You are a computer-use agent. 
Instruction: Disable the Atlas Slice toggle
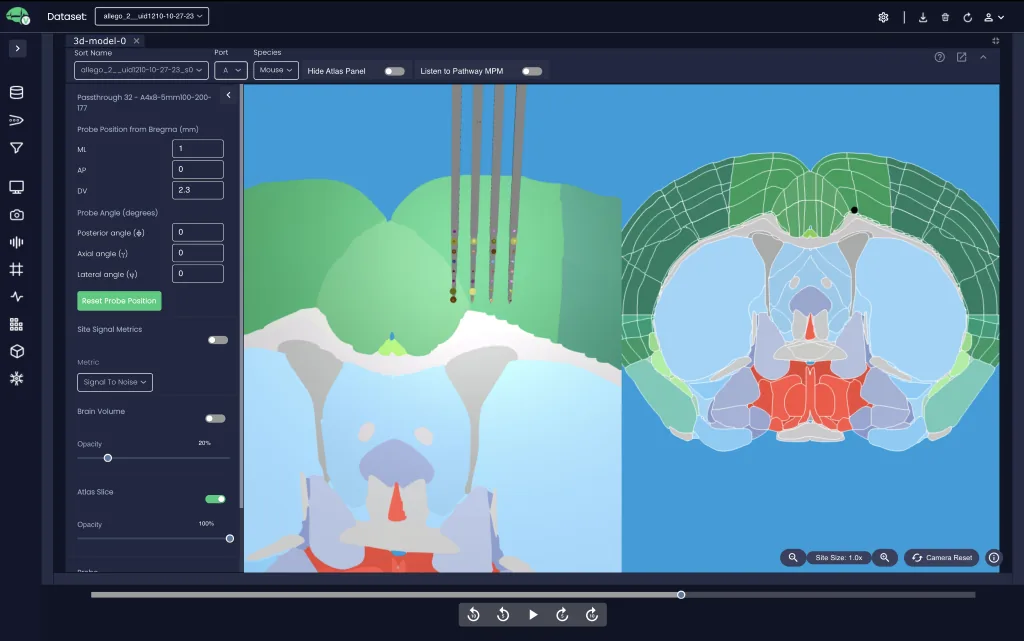click(x=216, y=499)
